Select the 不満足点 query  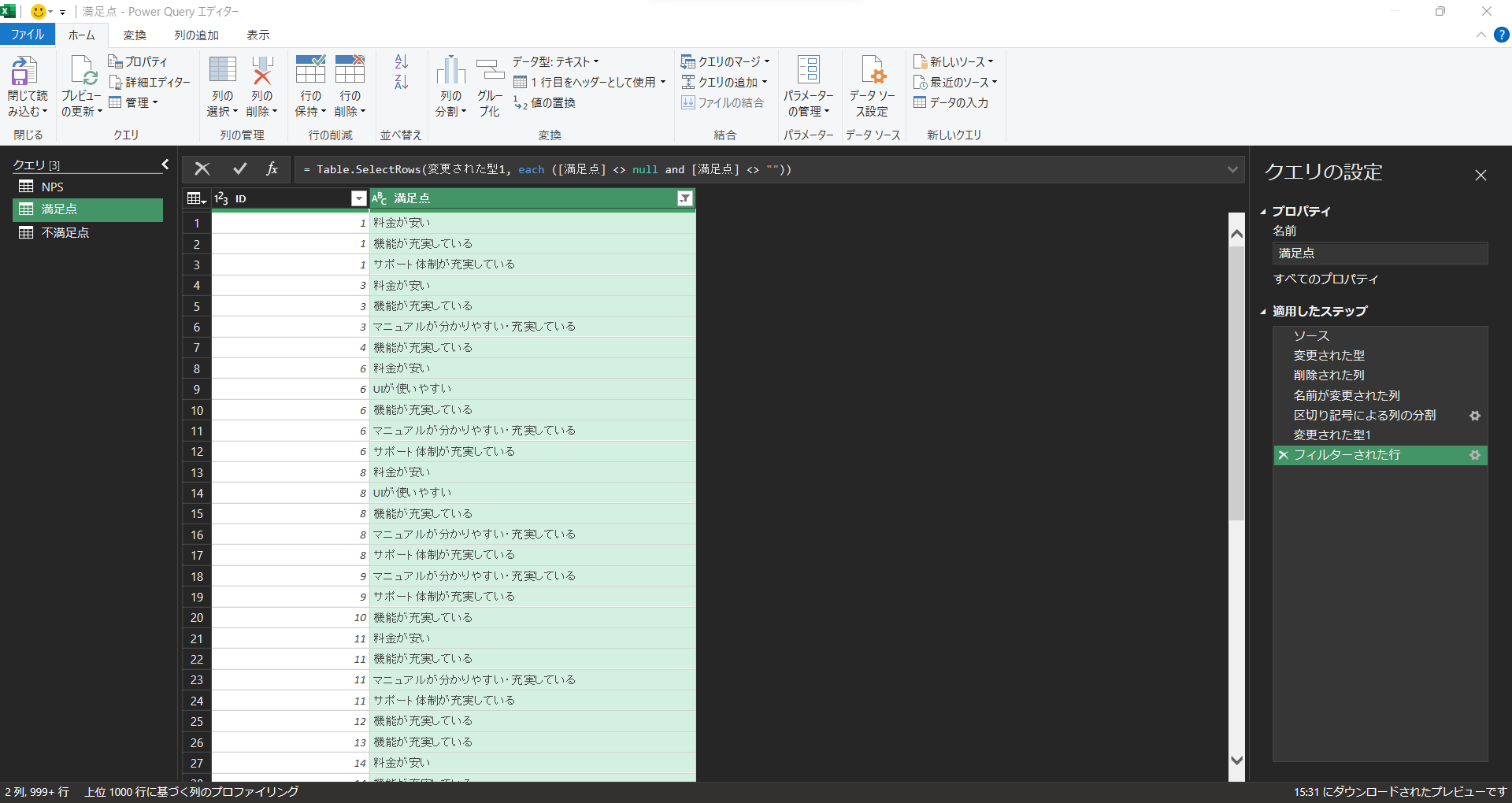[x=87, y=232]
